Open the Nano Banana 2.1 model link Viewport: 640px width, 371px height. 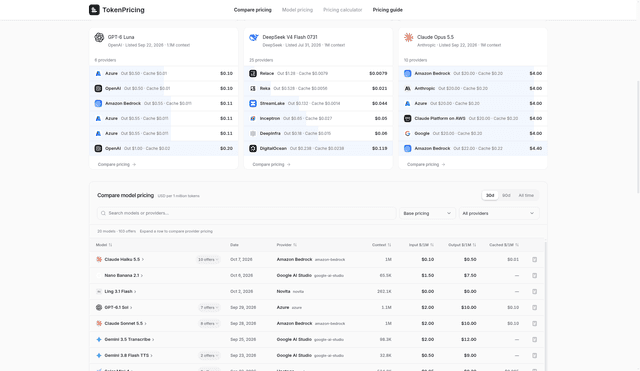124,275
